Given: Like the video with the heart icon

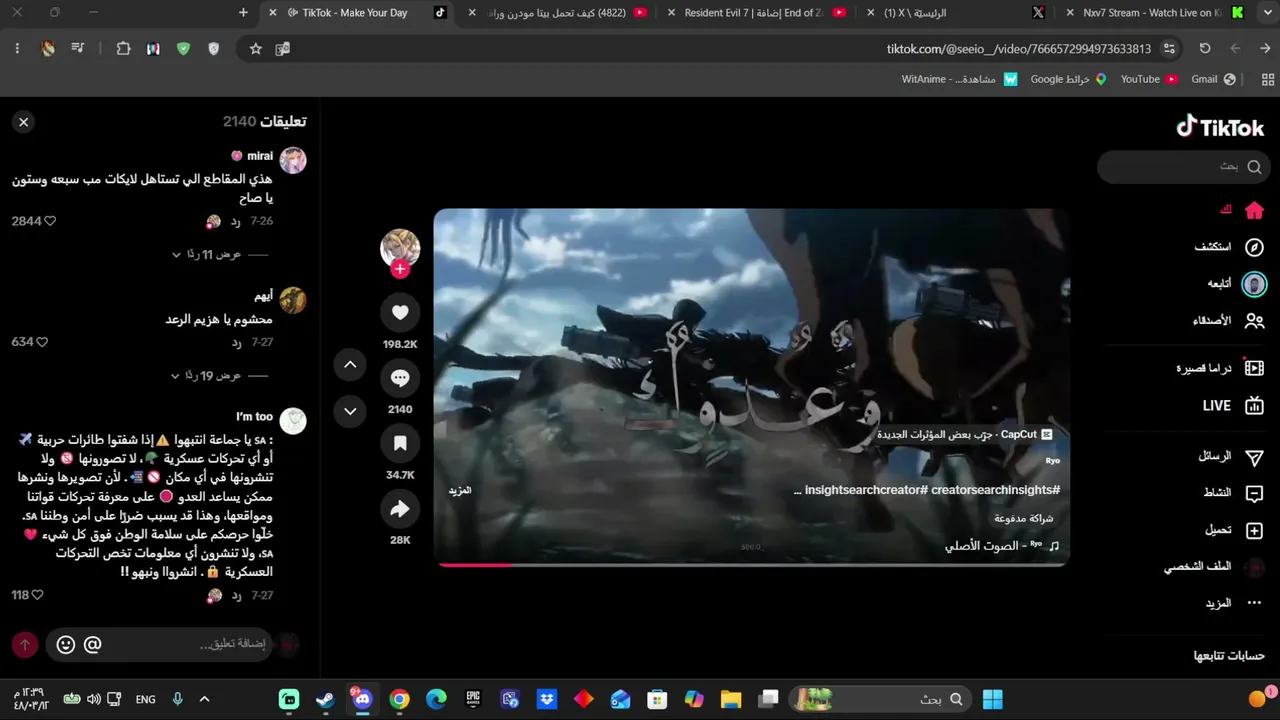Looking at the screenshot, I should 400,313.
